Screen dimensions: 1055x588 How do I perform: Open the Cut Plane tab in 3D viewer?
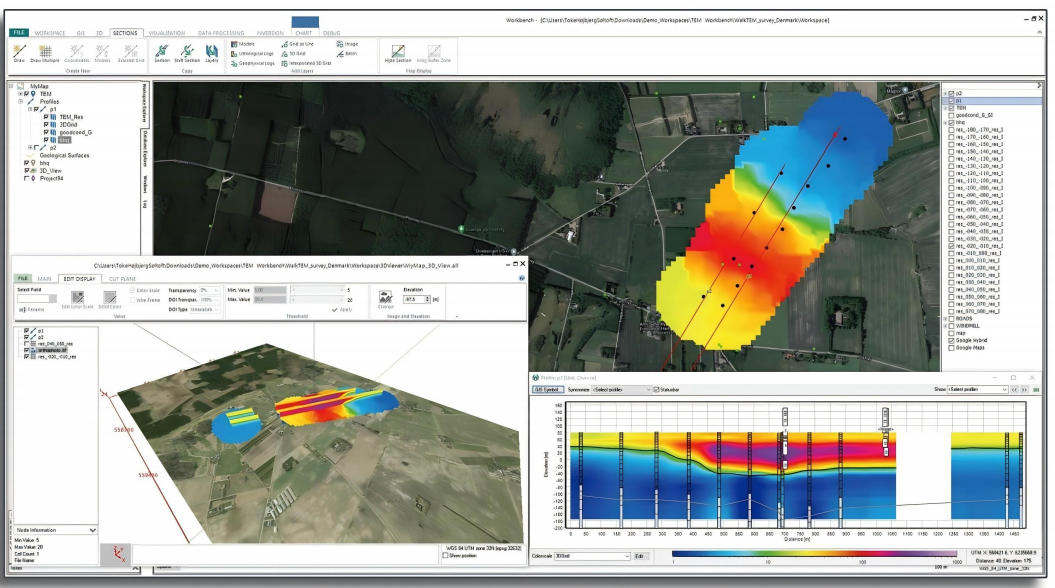122,277
